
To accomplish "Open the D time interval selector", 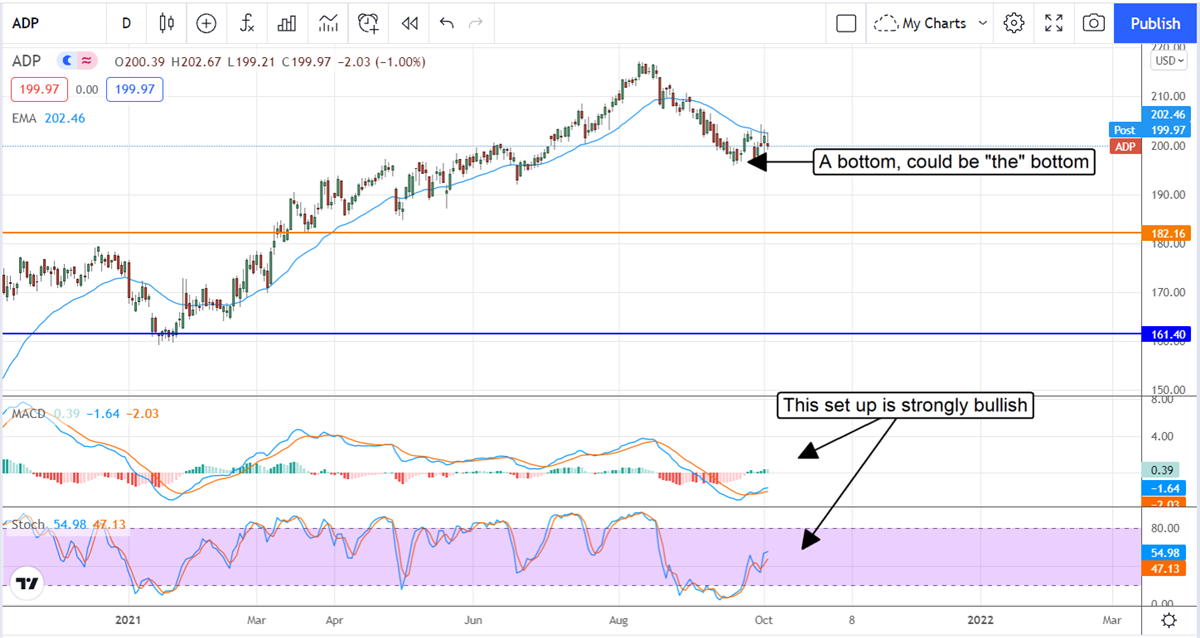I will [126, 22].
